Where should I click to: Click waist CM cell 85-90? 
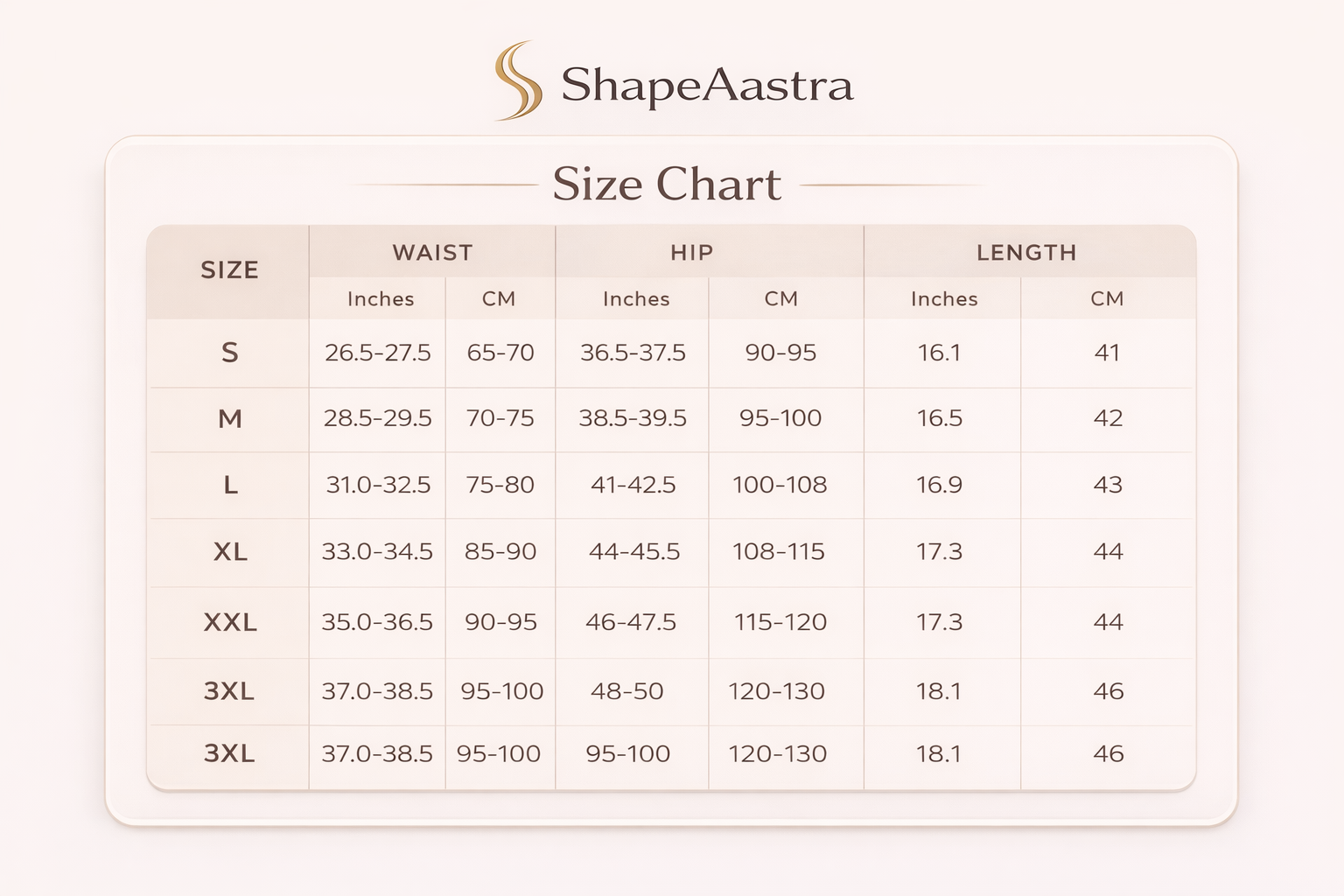(x=500, y=552)
